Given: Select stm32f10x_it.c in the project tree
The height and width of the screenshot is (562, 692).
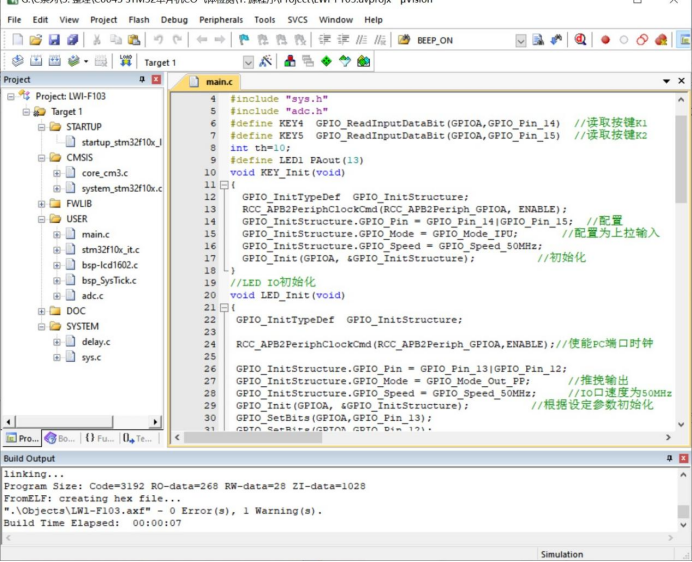Looking at the screenshot, I should [110, 250].
